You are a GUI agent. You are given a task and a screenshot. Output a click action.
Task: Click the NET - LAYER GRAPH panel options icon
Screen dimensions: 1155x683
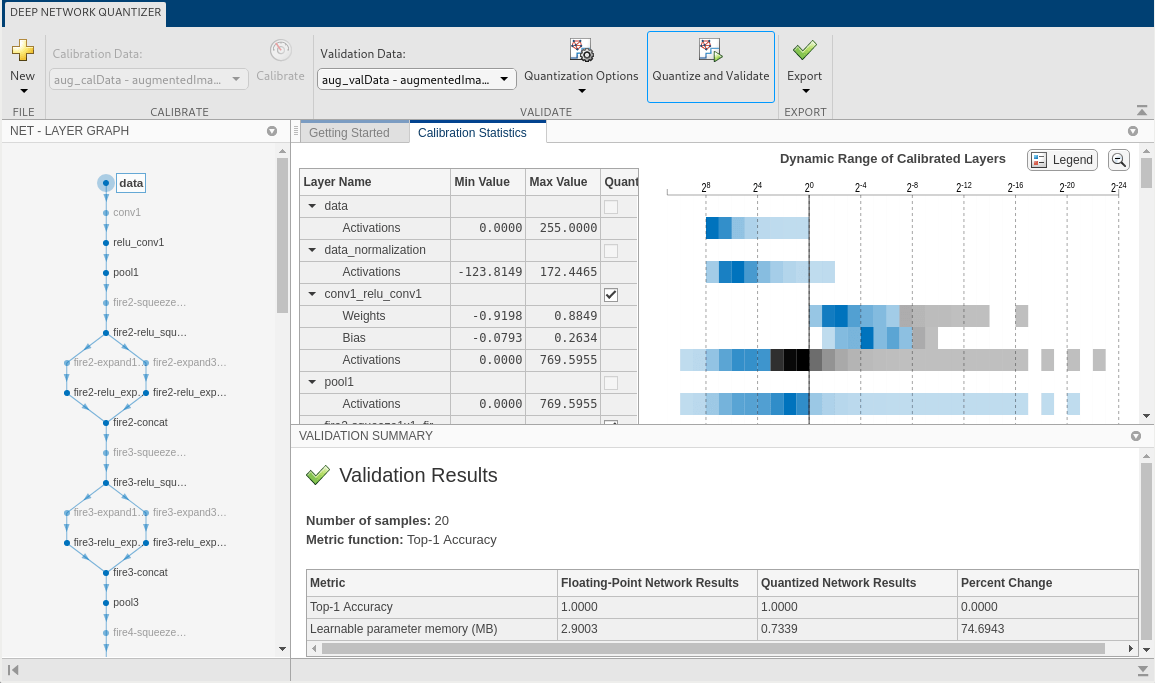(272, 130)
